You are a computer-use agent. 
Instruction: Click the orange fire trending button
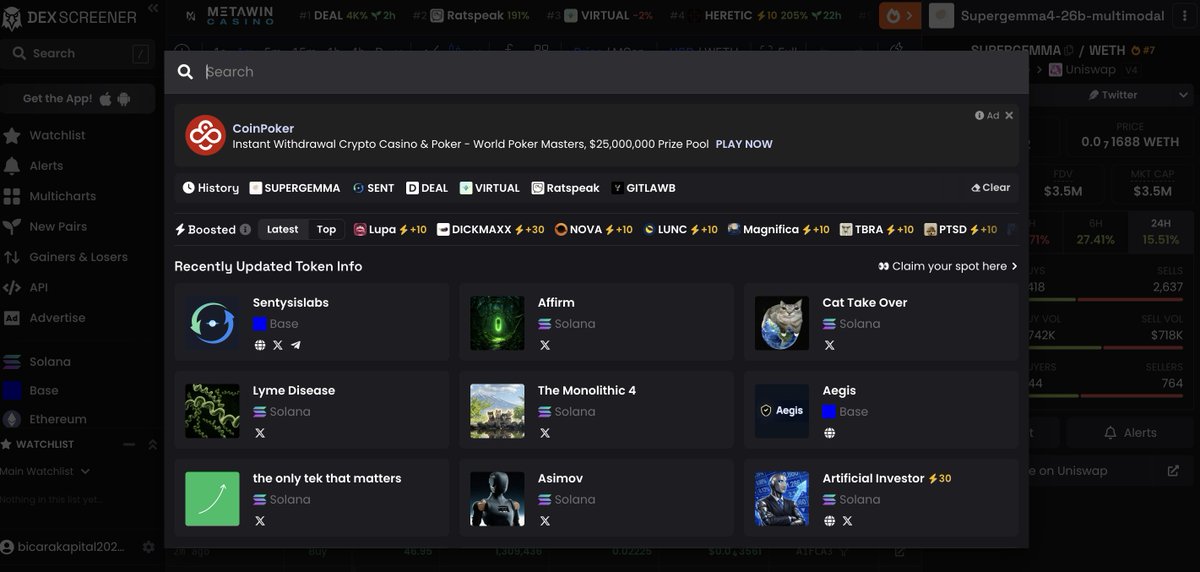899,16
